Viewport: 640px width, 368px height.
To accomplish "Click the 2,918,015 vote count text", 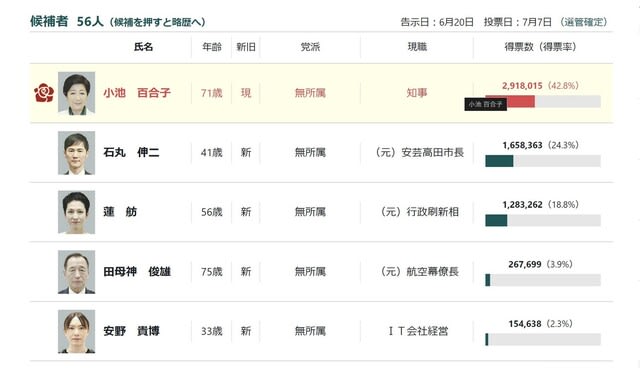I will coord(522,86).
